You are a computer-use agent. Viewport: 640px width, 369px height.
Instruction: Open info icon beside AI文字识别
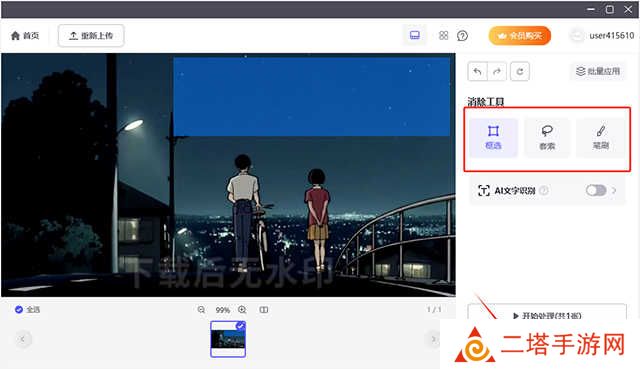pyautogui.click(x=544, y=190)
